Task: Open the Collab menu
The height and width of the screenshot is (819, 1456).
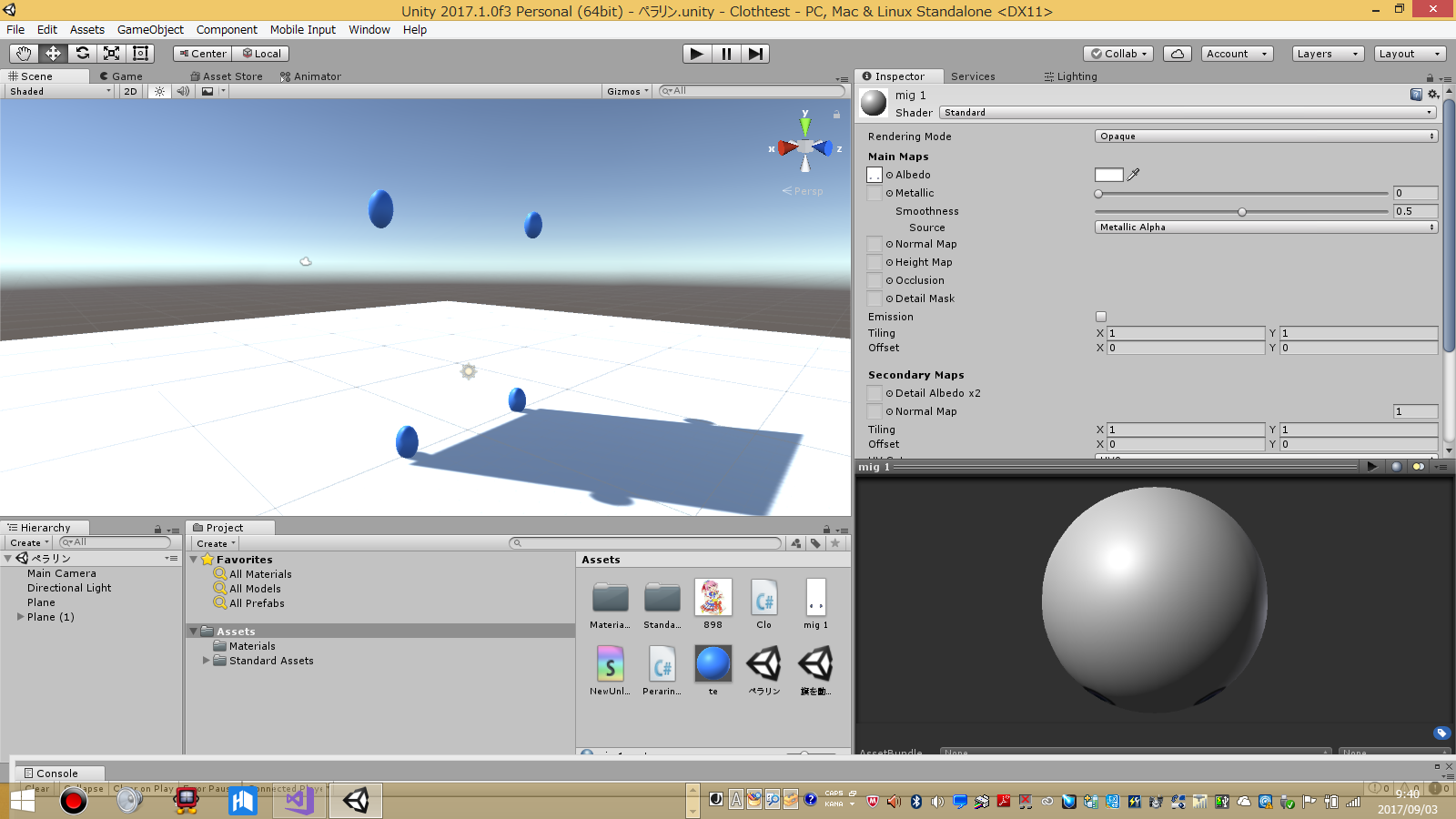Action: click(x=1119, y=54)
